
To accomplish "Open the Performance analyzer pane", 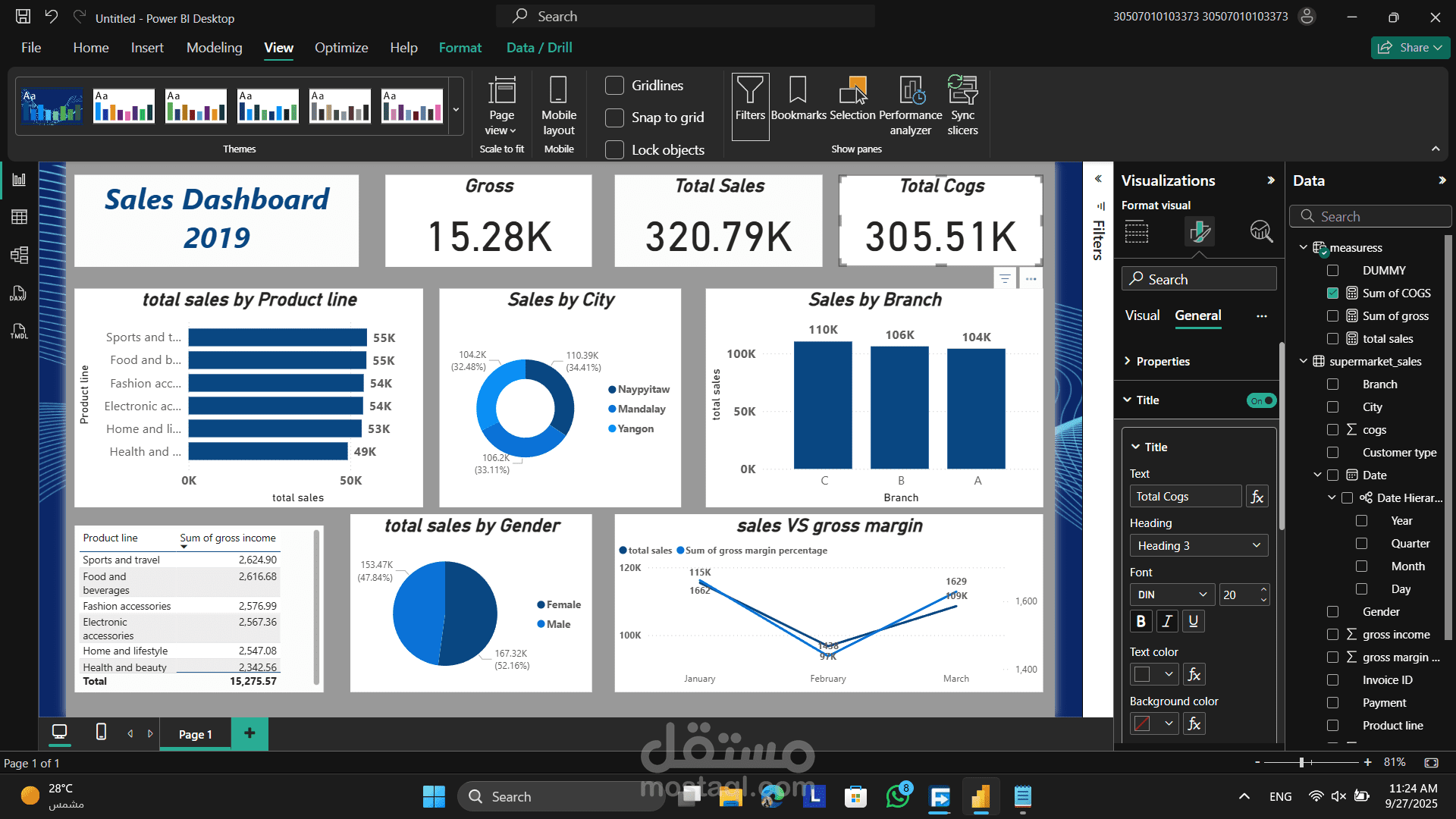I will 910,105.
